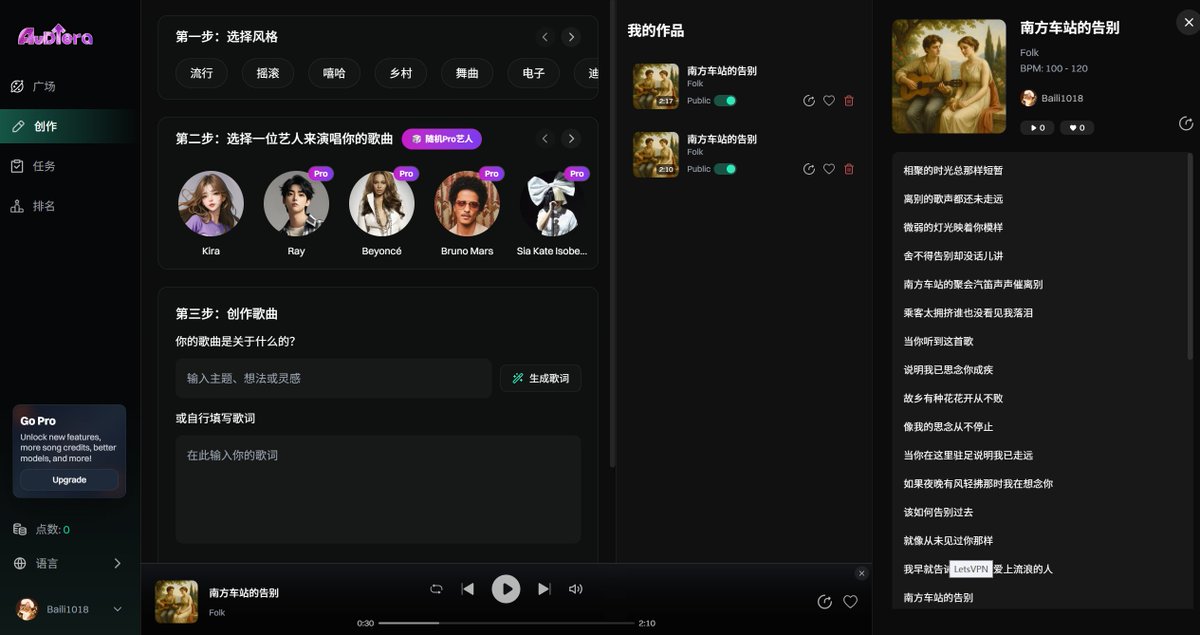Regenerate the second song (2:10)
1200x635 pixels.
coord(809,169)
